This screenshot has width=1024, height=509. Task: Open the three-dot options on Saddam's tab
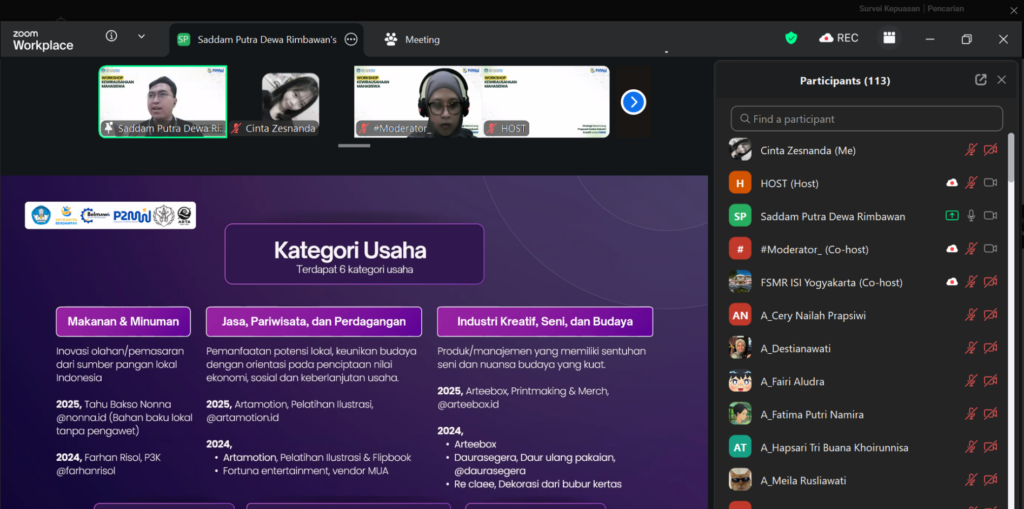click(x=351, y=39)
